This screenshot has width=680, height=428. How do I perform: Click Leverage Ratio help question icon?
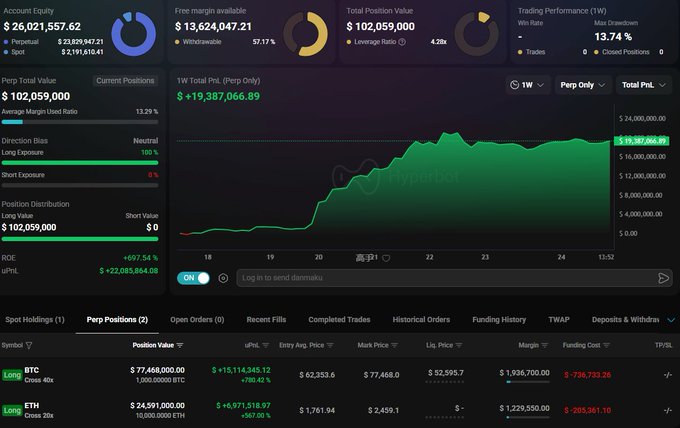(x=402, y=42)
